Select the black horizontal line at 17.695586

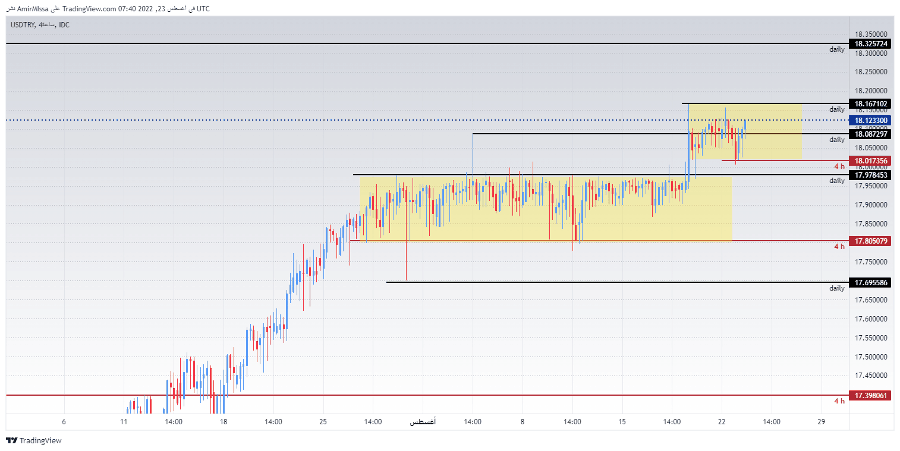click(x=617, y=282)
